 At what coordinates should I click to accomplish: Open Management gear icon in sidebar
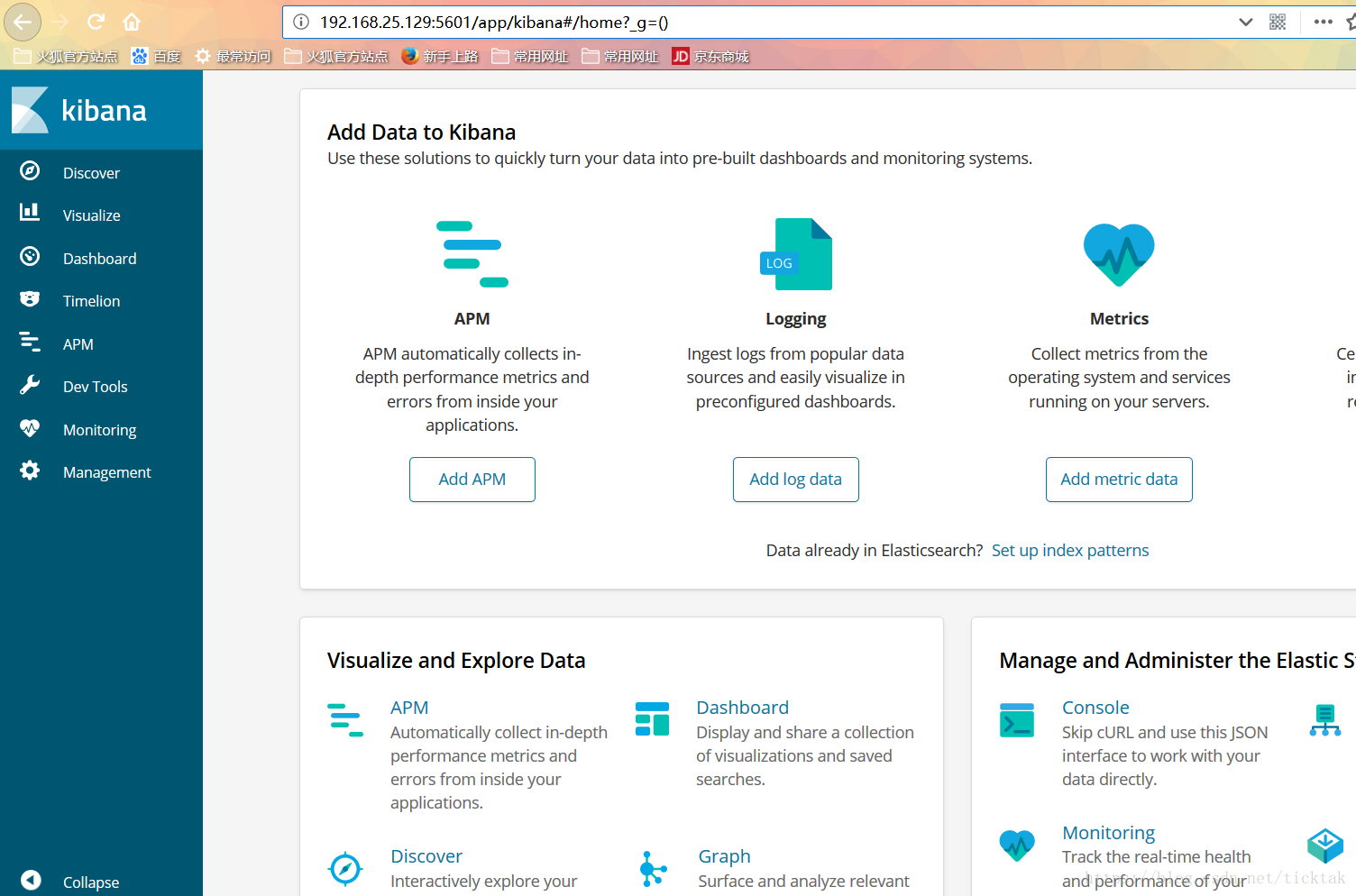click(30, 471)
